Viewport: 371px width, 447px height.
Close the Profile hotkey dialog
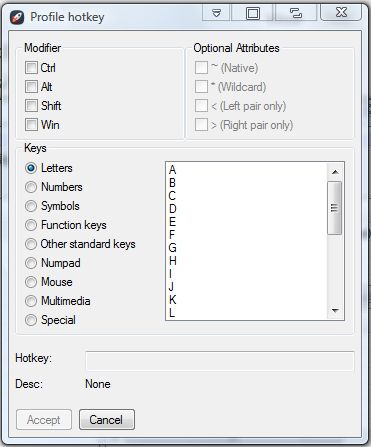coord(341,12)
